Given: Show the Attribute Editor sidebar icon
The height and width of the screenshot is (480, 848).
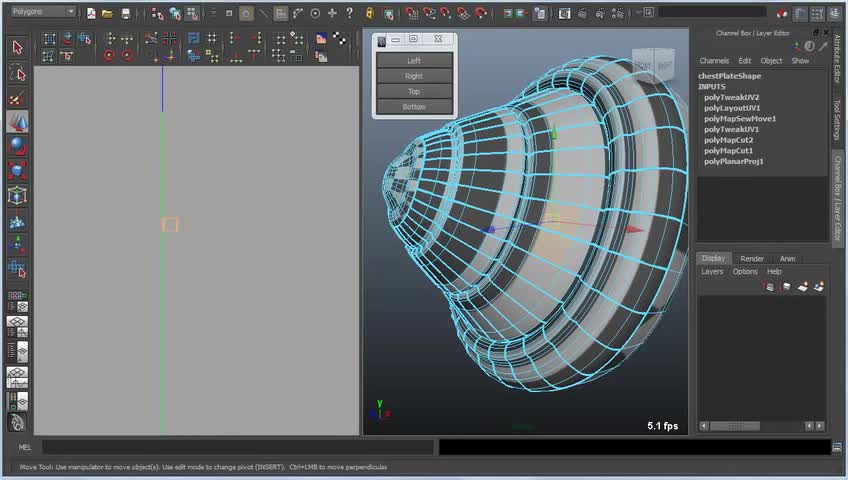Looking at the screenshot, I should (800, 14).
